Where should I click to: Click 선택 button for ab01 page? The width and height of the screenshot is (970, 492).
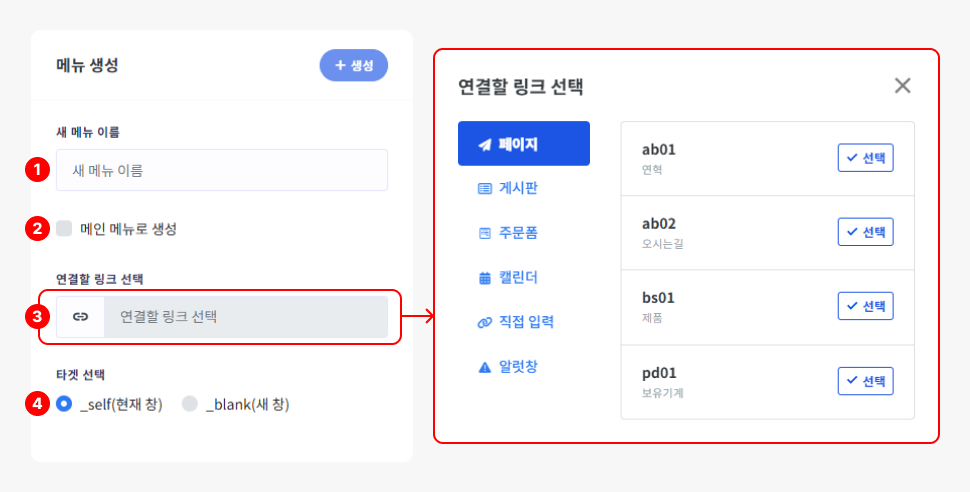pos(865,158)
